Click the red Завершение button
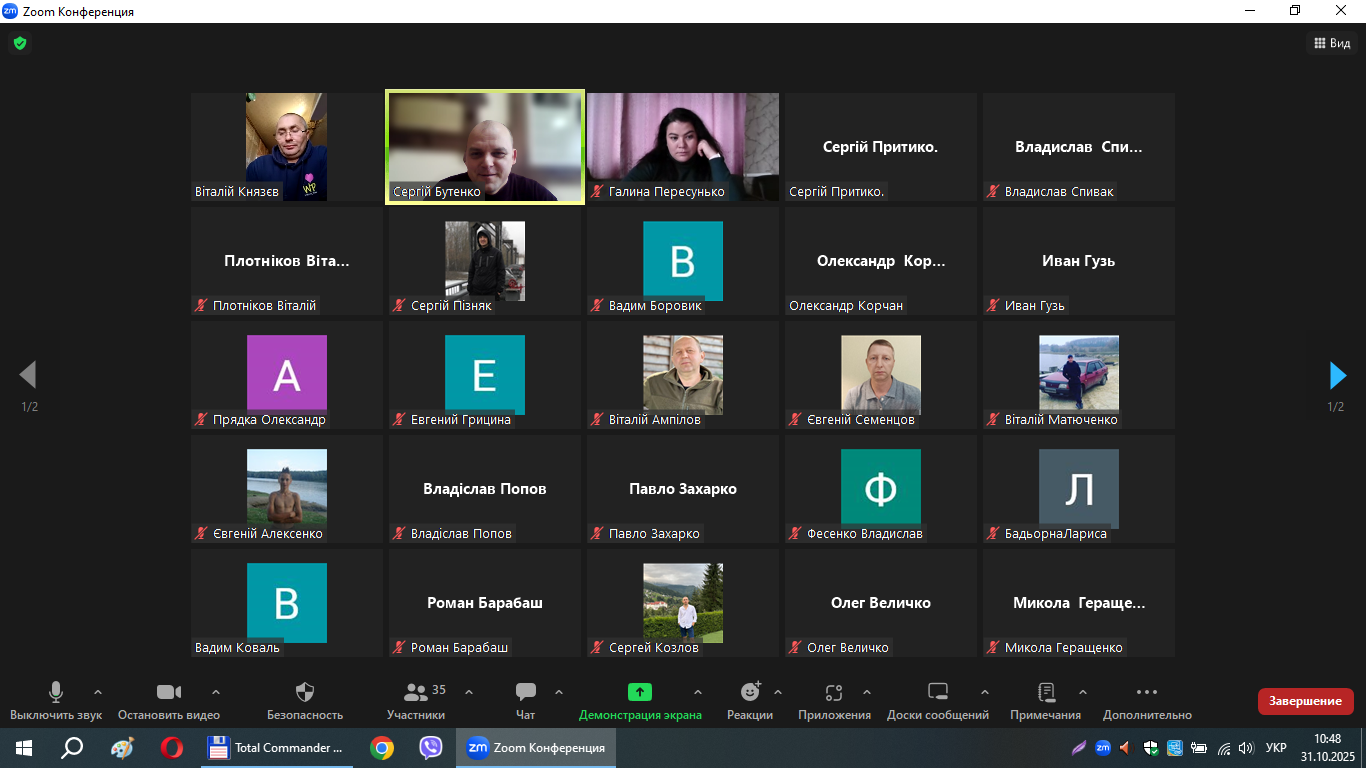Image resolution: width=1366 pixels, height=768 pixels. tap(1305, 701)
